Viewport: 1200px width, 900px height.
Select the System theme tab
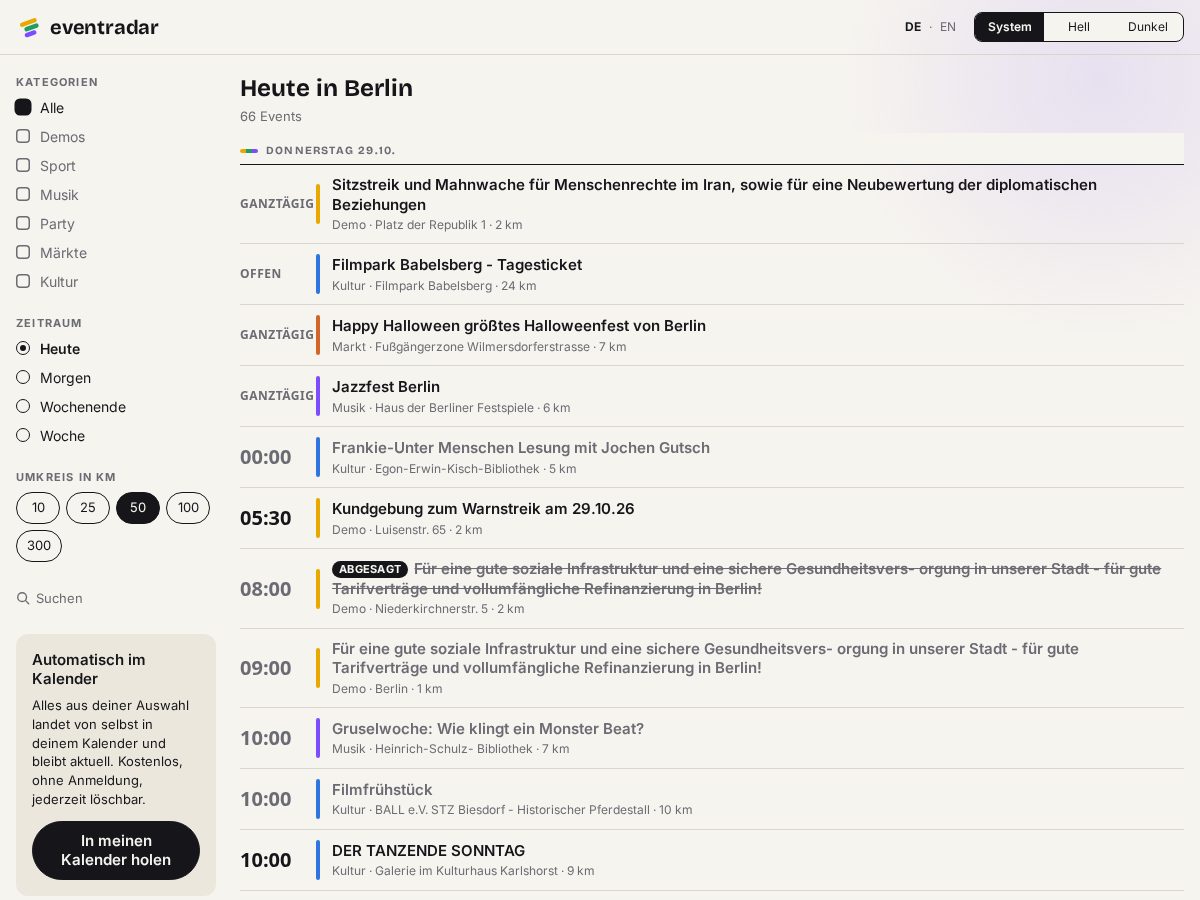pos(1010,27)
